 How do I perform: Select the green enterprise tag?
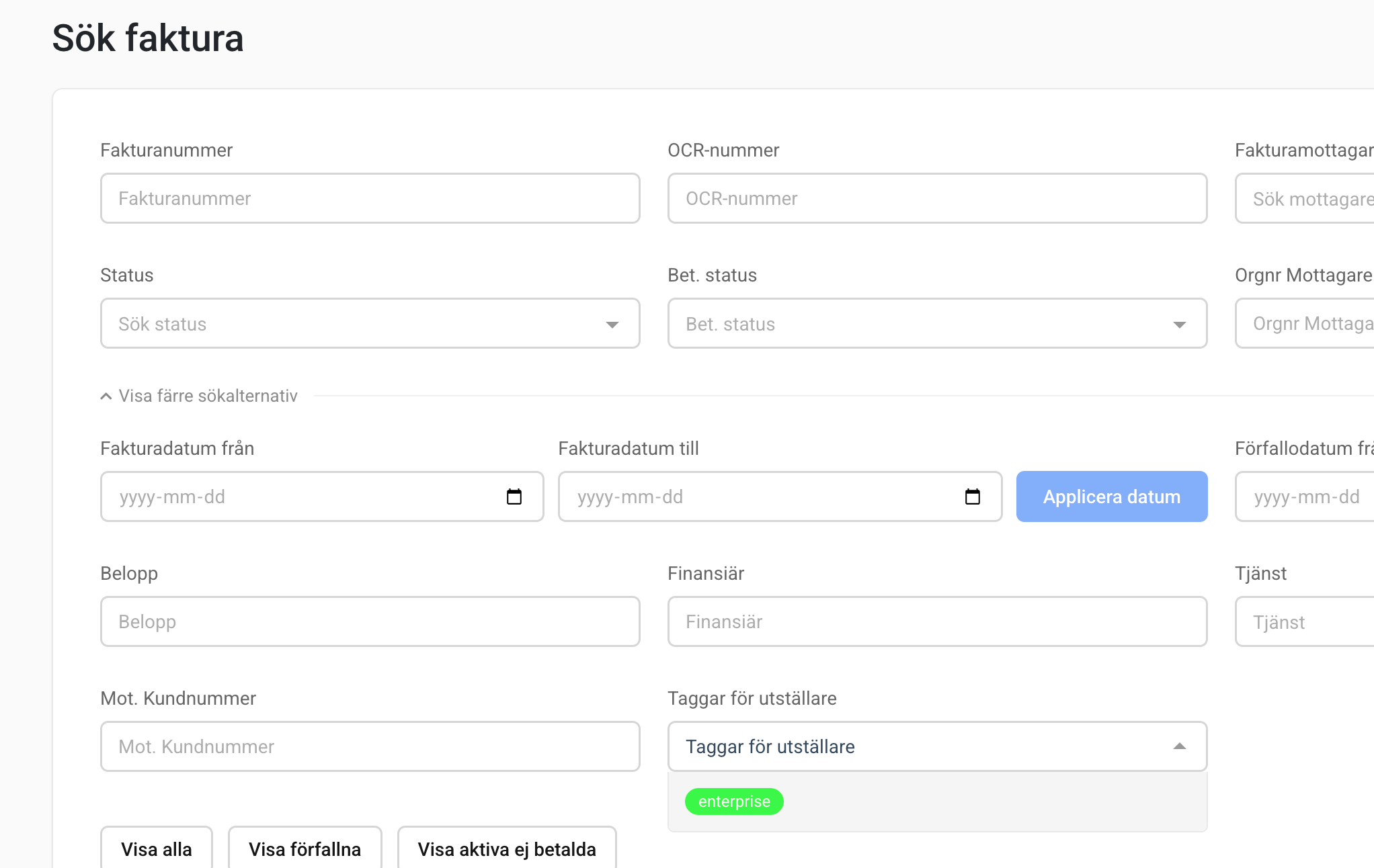coord(734,801)
